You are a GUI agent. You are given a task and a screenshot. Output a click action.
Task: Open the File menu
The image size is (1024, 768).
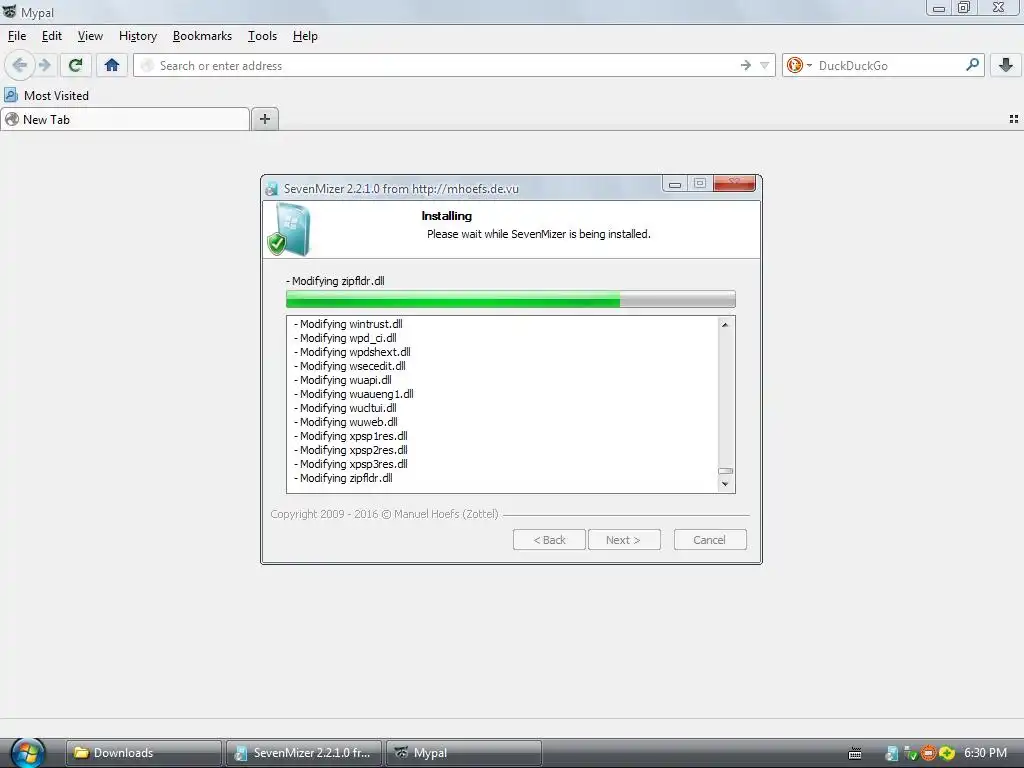(17, 36)
